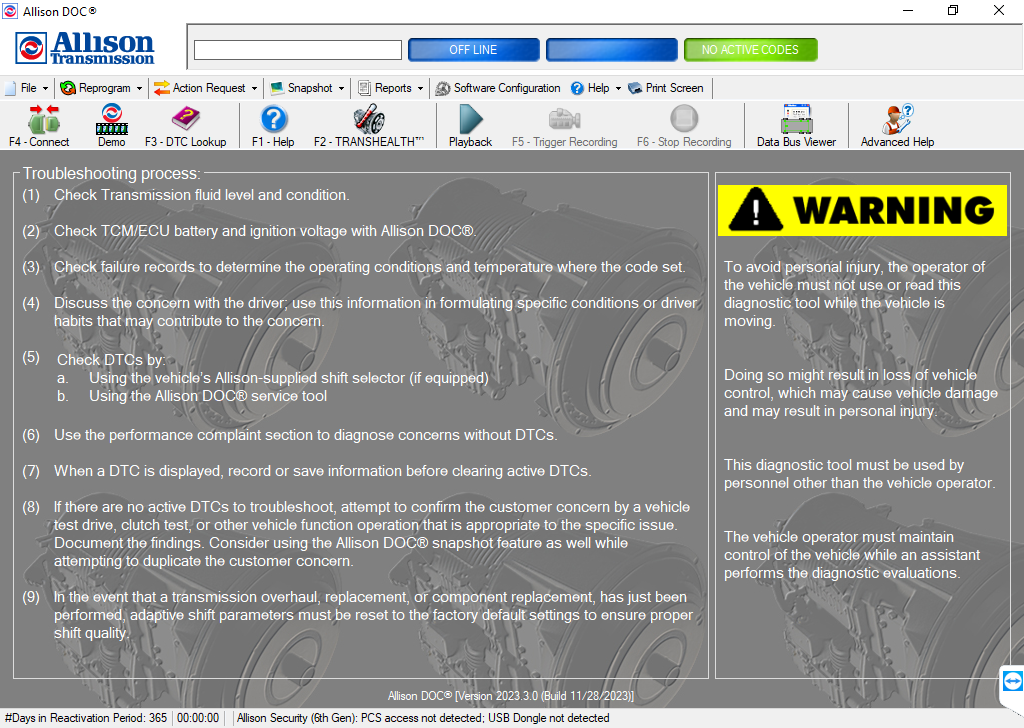This screenshot has height=728, width=1024.
Task: Select Print Screen from the menu bar
Action: (x=666, y=88)
